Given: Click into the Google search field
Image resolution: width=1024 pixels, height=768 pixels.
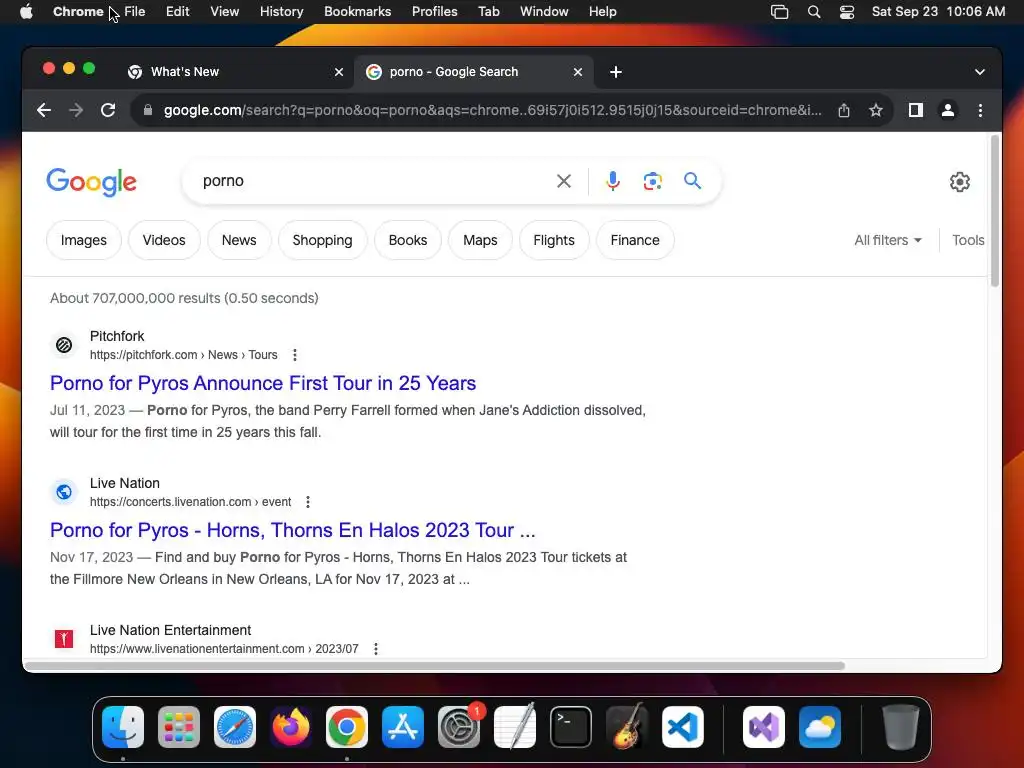Looking at the screenshot, I should (372, 181).
